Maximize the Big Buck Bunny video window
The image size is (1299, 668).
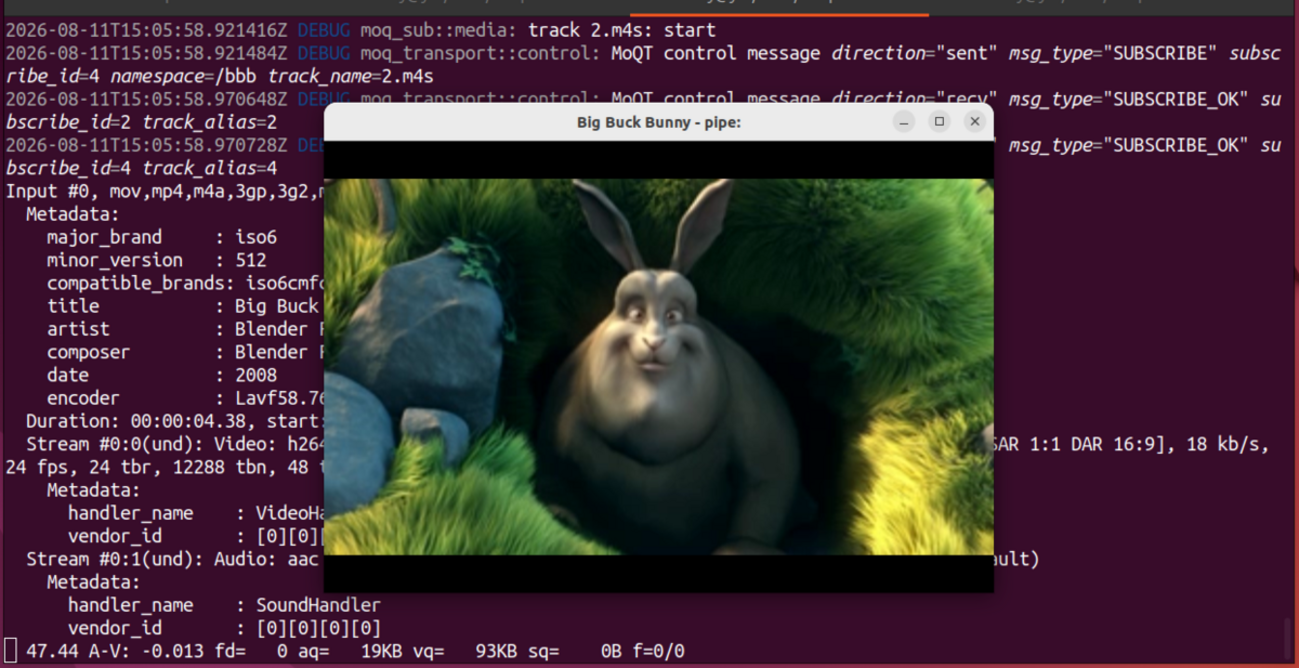pyautogui.click(x=939, y=122)
